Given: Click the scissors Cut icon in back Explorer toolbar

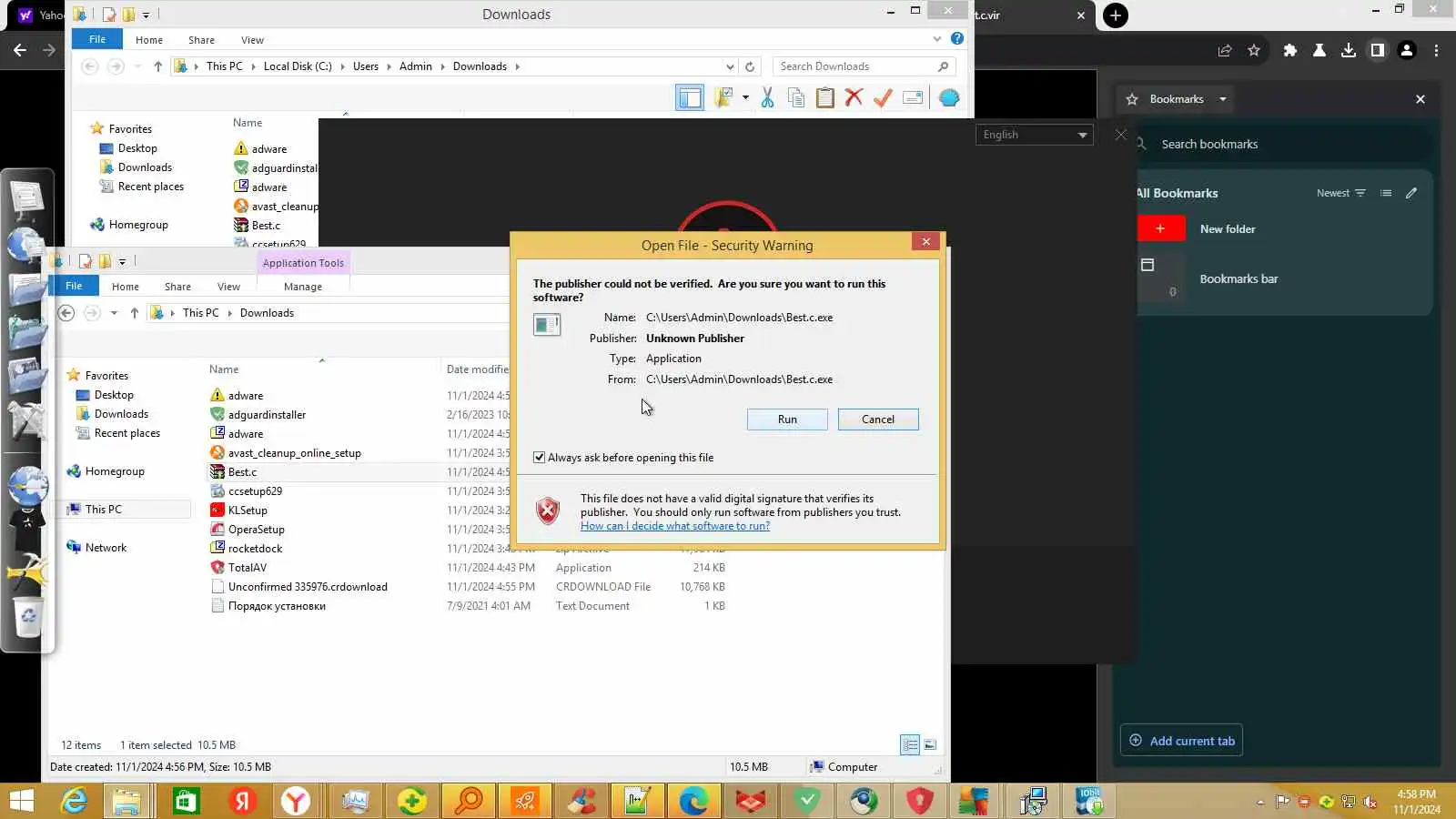Looking at the screenshot, I should coord(767,98).
